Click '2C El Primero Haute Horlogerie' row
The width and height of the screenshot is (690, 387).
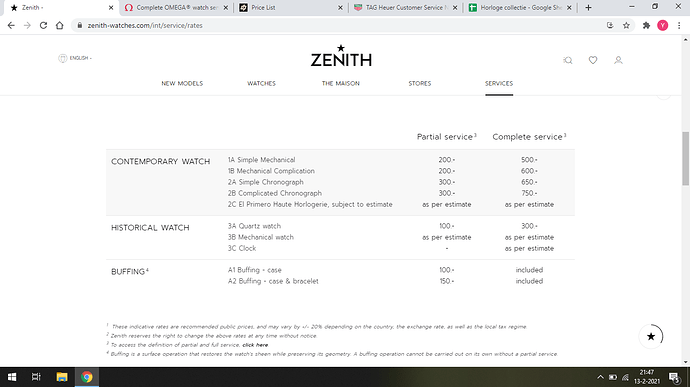click(340, 204)
